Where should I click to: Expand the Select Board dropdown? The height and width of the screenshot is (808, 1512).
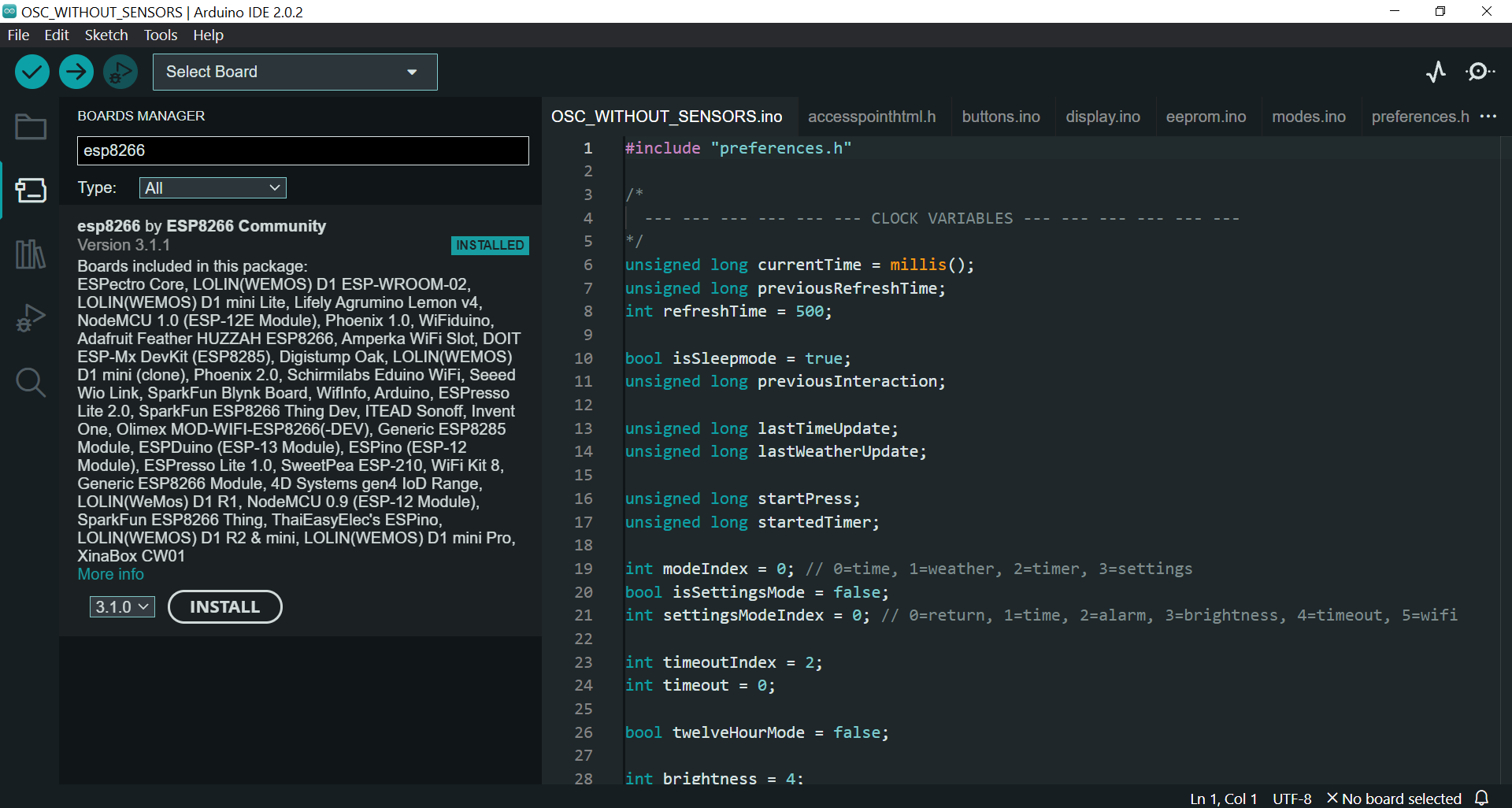(x=295, y=72)
